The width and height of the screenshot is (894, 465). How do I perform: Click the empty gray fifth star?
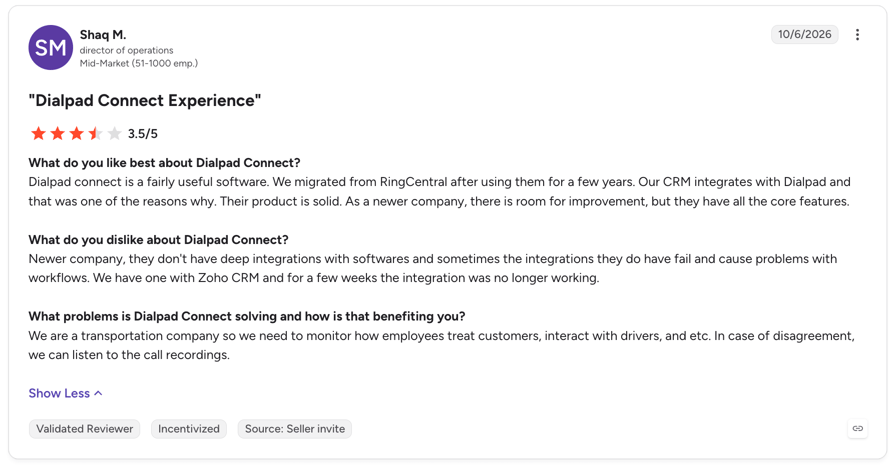click(115, 134)
